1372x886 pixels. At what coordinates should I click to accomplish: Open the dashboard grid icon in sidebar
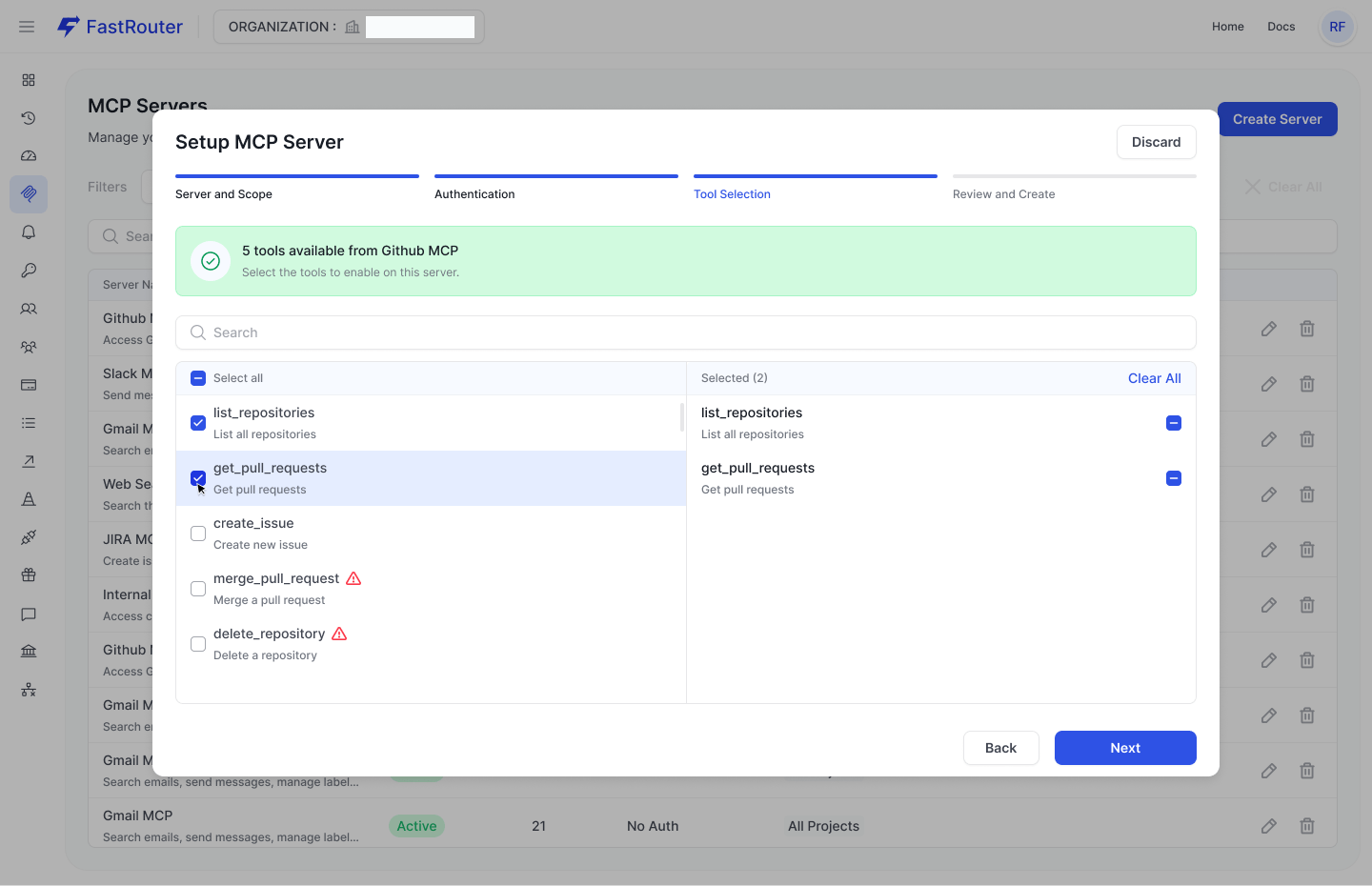click(x=29, y=80)
